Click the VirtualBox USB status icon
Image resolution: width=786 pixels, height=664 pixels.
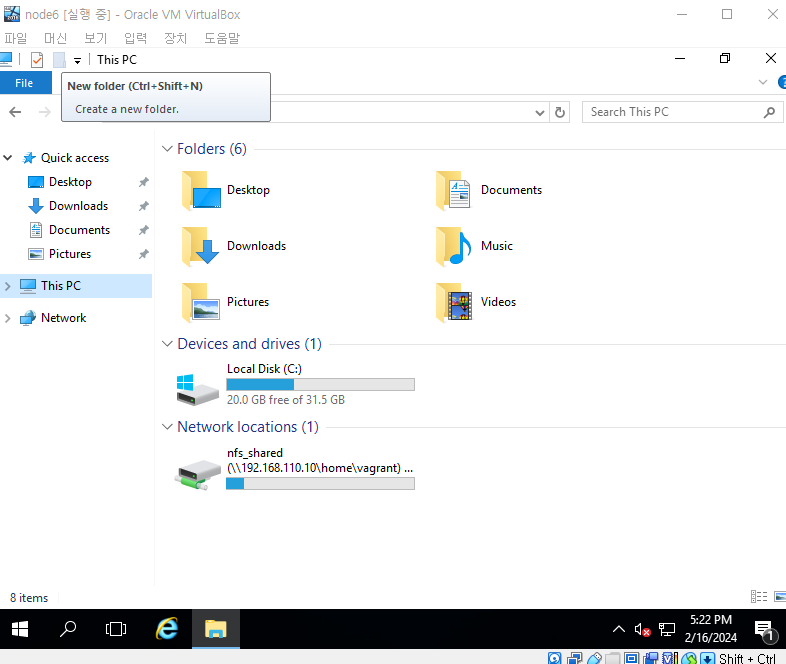[x=594, y=658]
